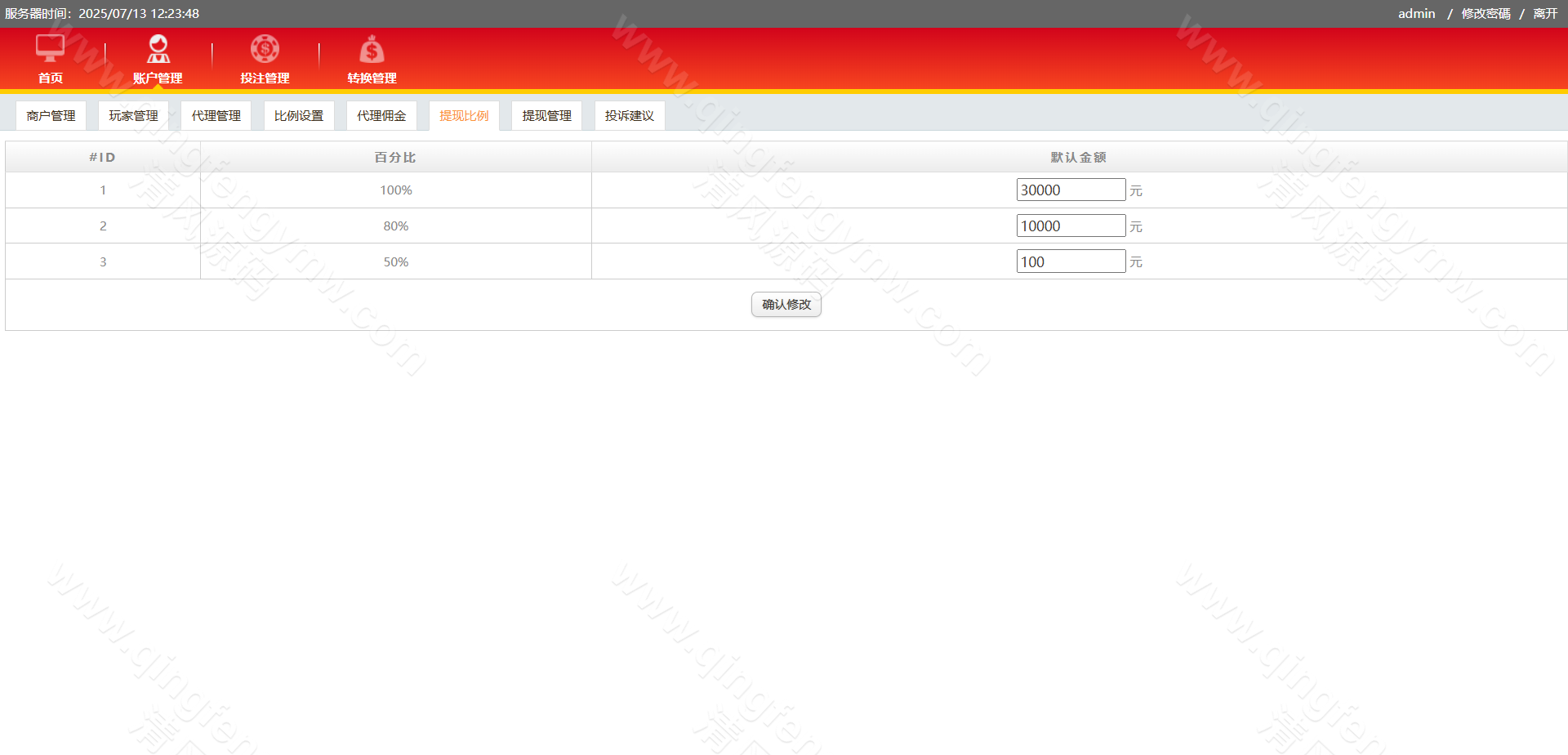This screenshot has width=1568, height=755.
Task: Open 投诉建议 tab
Action: (630, 116)
